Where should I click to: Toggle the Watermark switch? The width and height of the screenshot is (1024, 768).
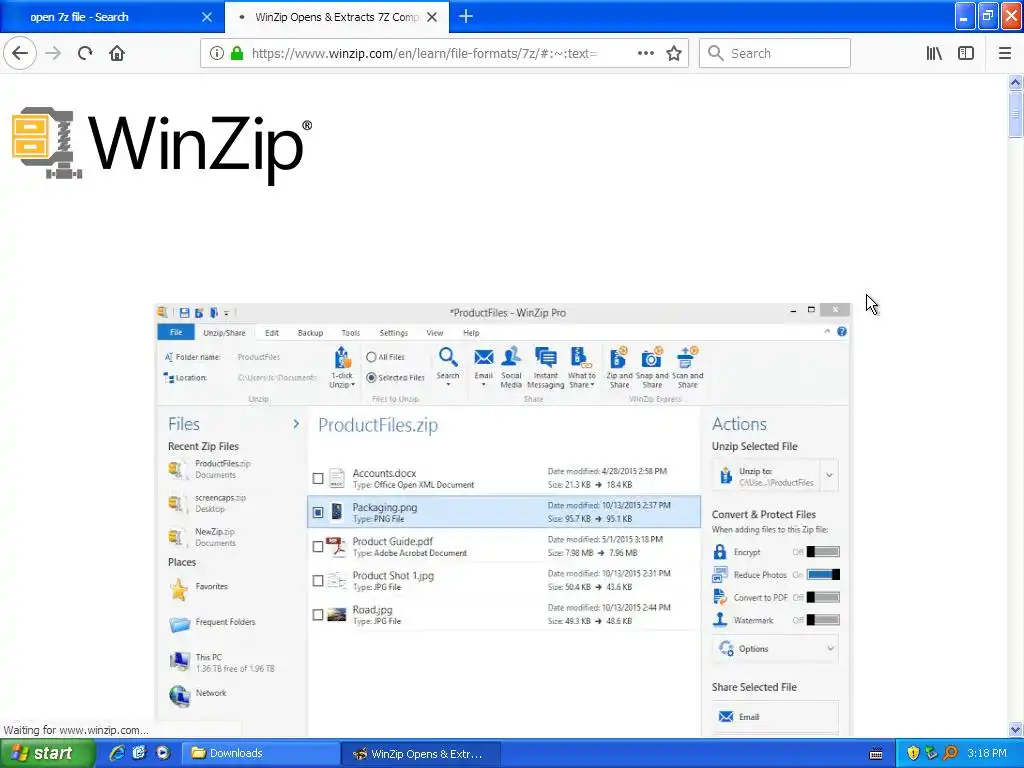[x=823, y=620]
